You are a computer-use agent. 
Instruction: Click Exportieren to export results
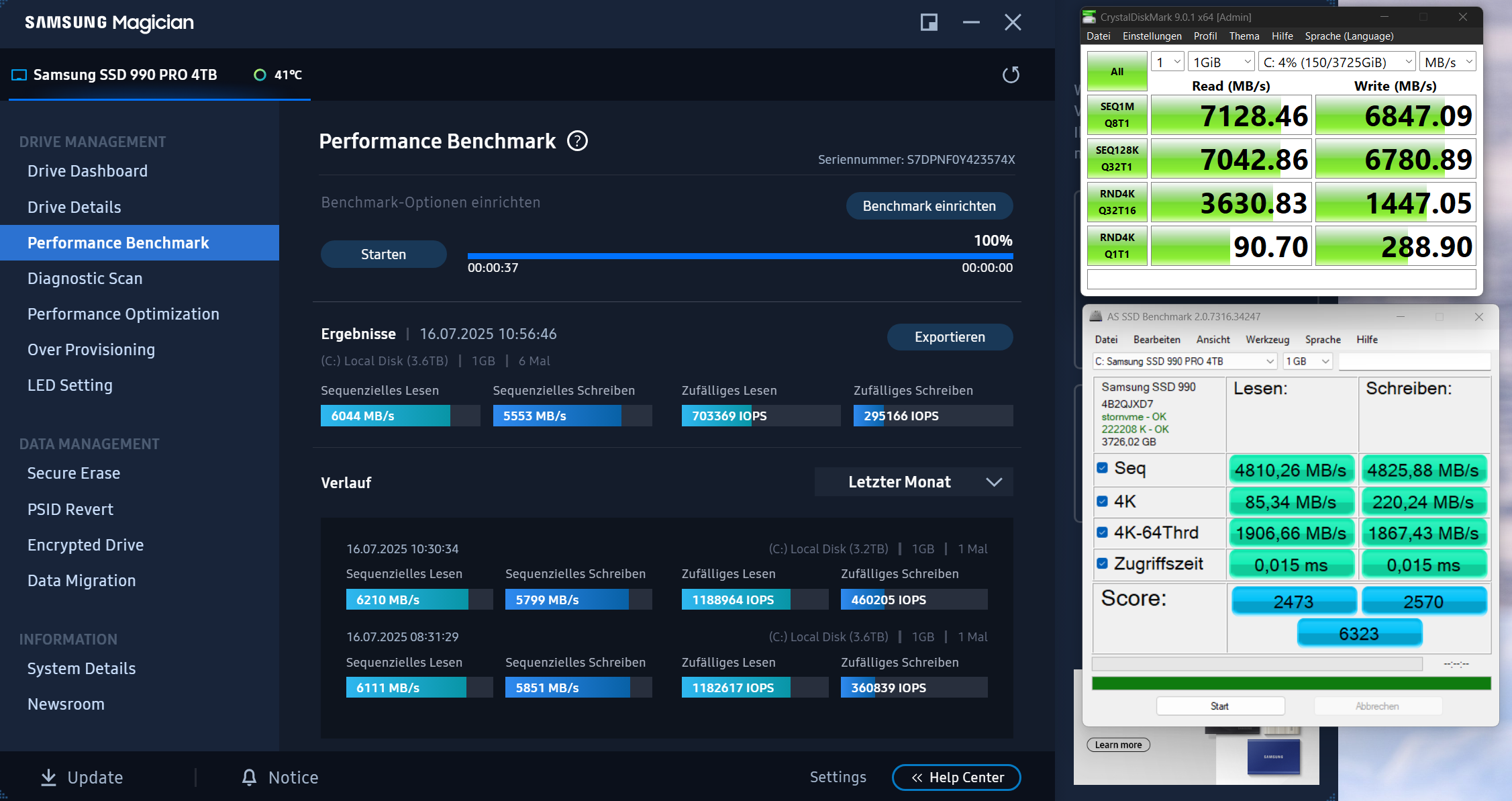950,336
